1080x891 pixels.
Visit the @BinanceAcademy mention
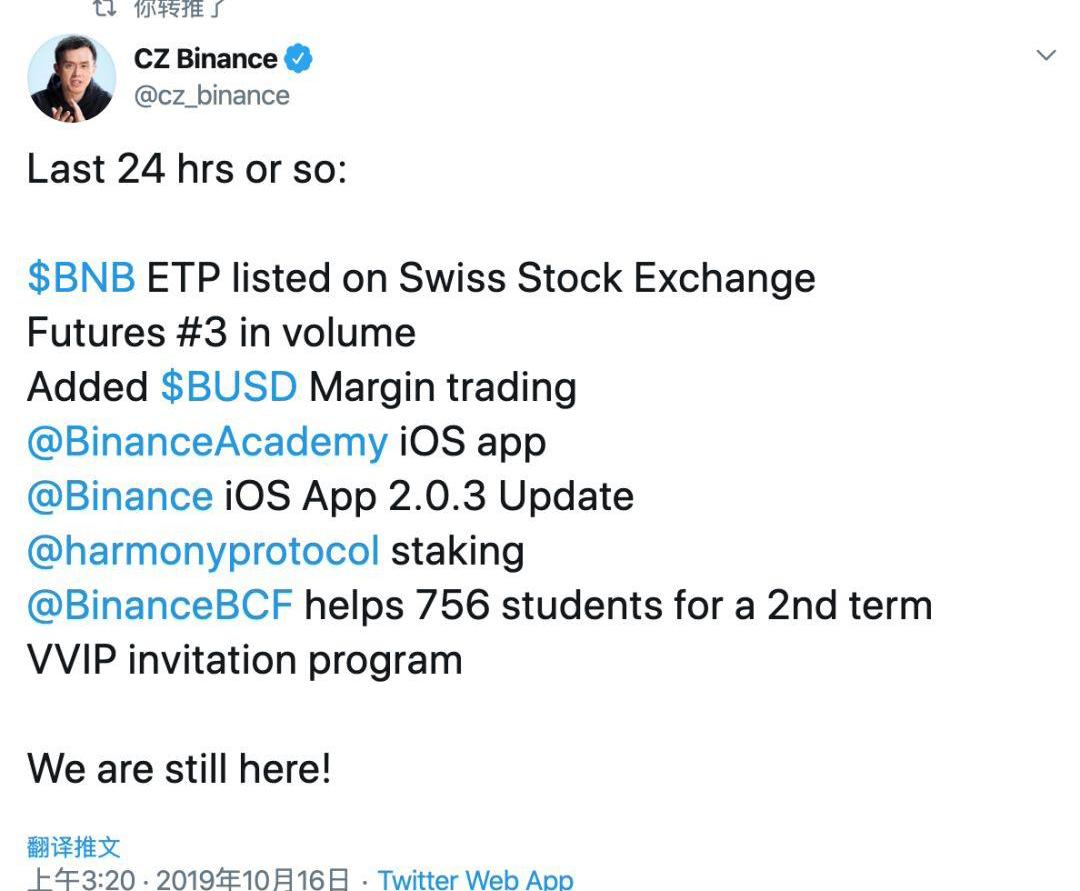207,442
